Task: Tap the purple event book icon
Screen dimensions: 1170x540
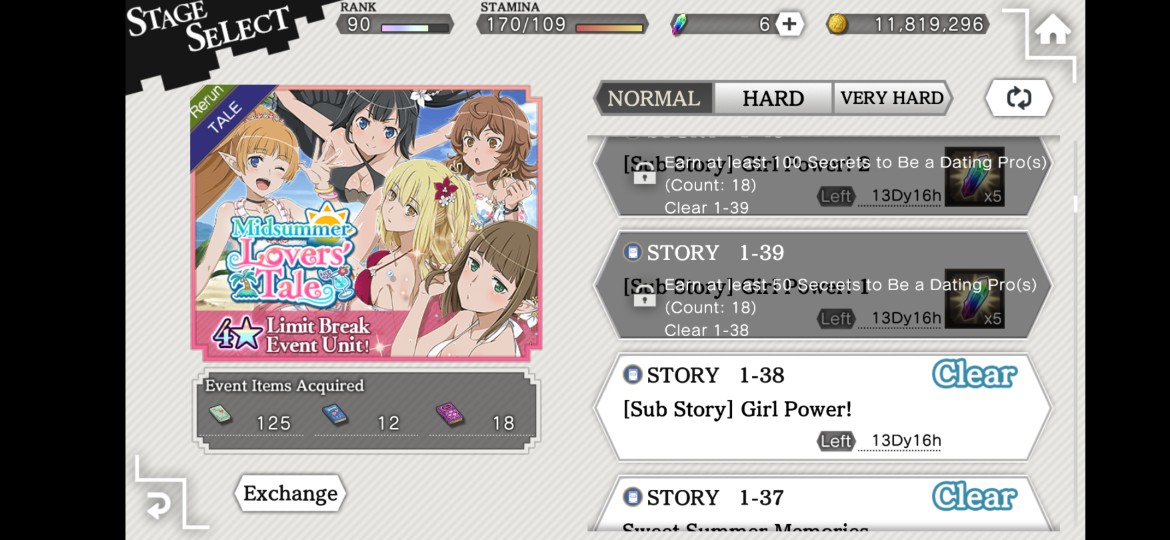Action: pyautogui.click(x=449, y=414)
